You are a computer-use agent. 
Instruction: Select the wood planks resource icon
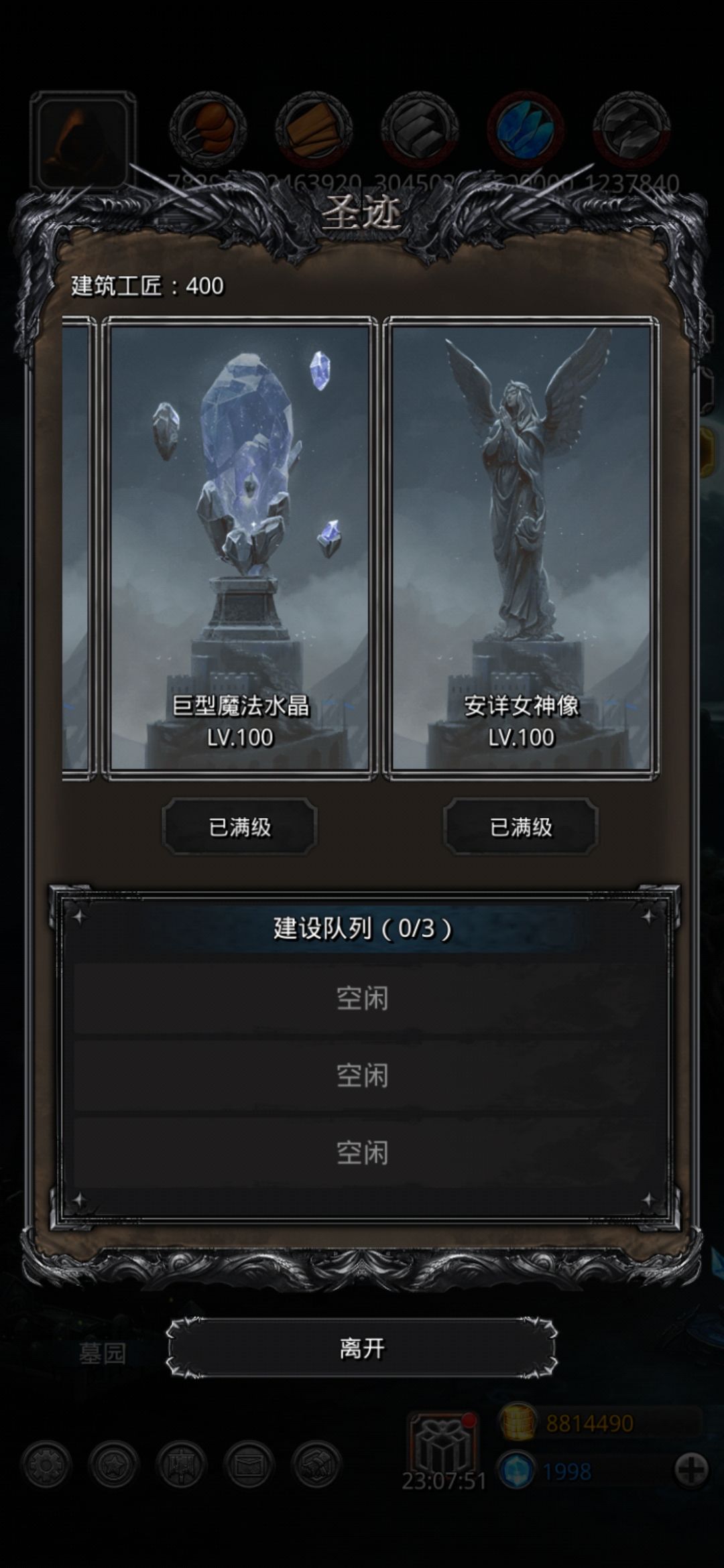tap(314, 129)
